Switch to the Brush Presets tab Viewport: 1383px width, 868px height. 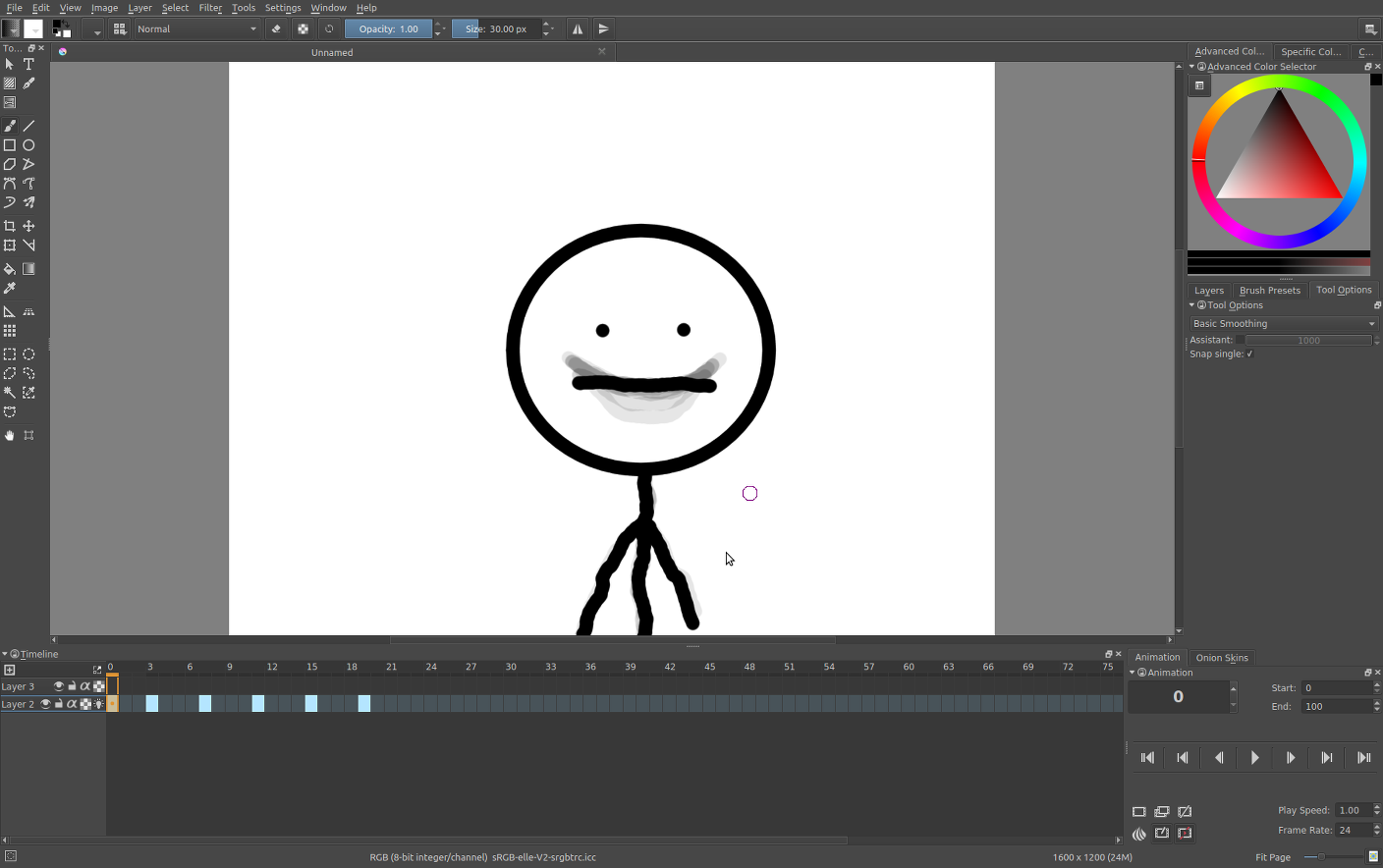pyautogui.click(x=1269, y=291)
